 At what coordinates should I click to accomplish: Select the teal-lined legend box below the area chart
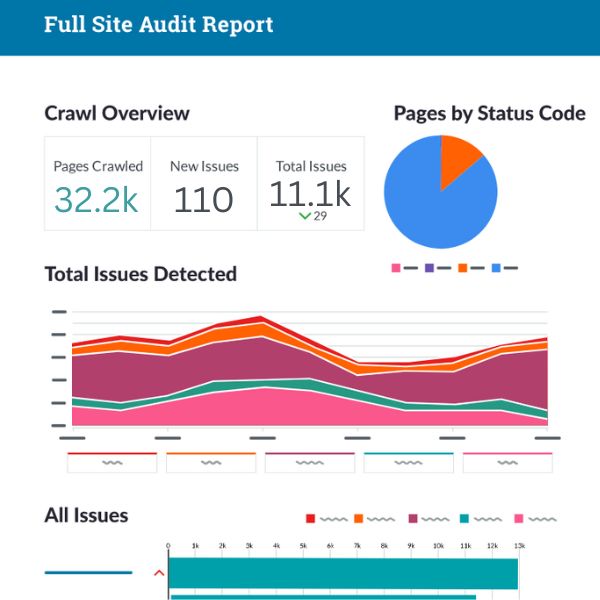[x=408, y=462]
